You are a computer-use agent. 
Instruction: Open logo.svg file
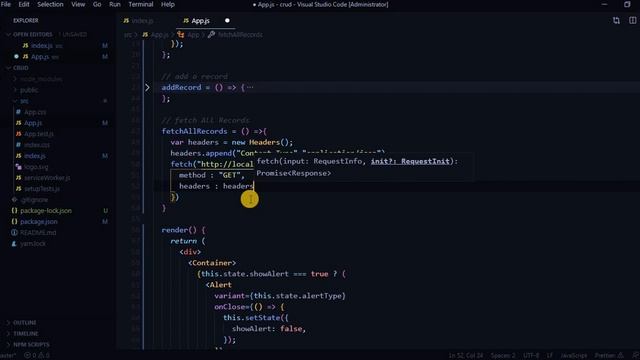coord(36,167)
